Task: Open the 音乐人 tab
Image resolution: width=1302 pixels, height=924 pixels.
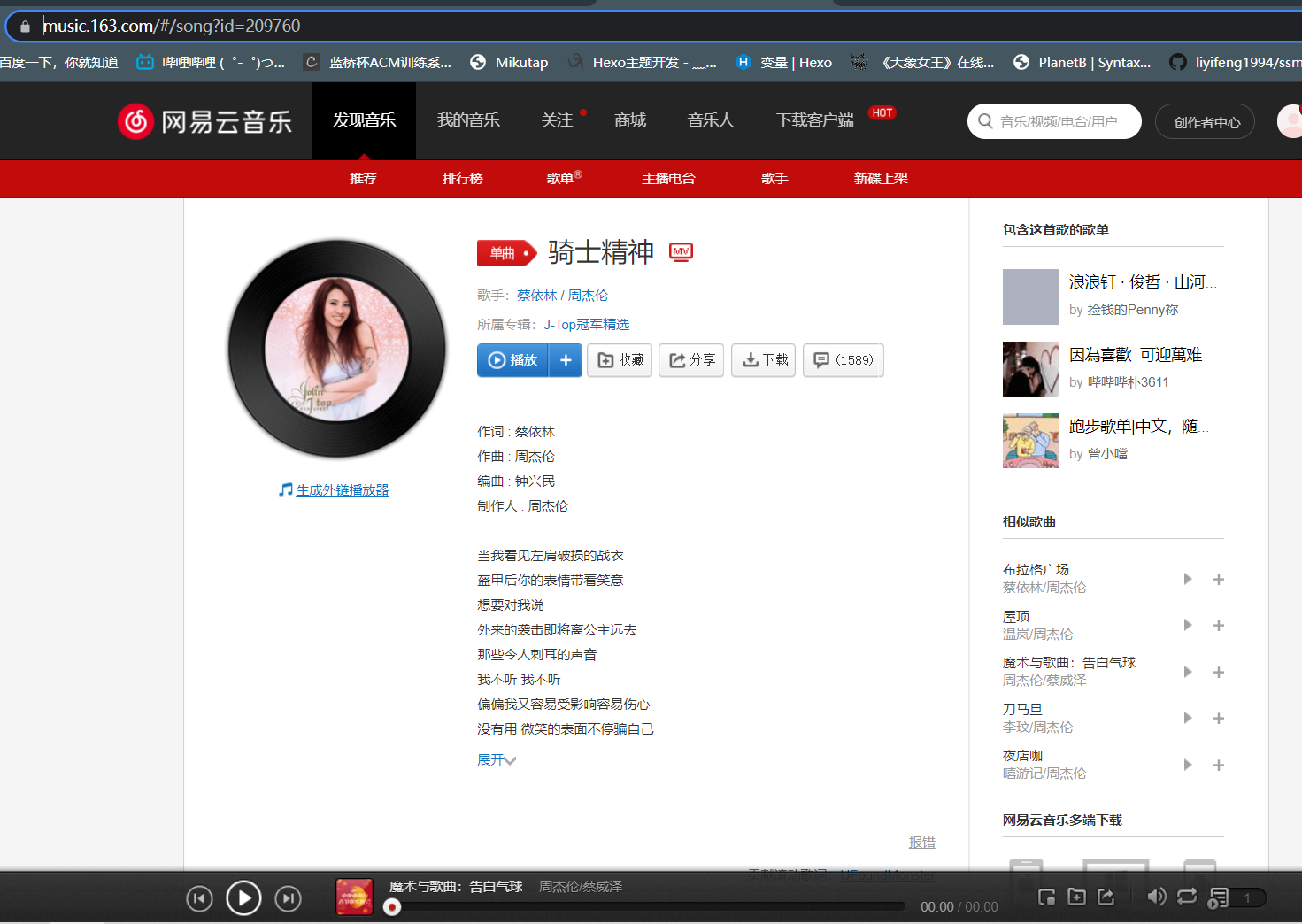Action: (711, 120)
